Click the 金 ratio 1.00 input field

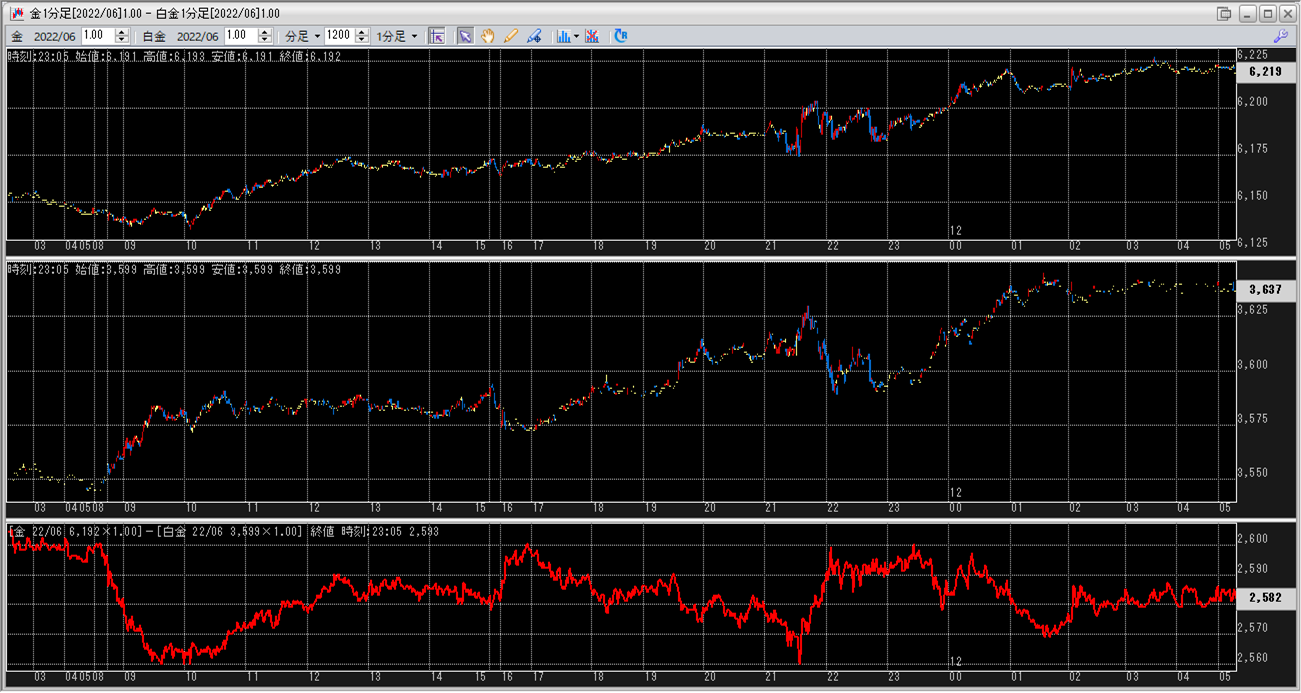[97, 36]
